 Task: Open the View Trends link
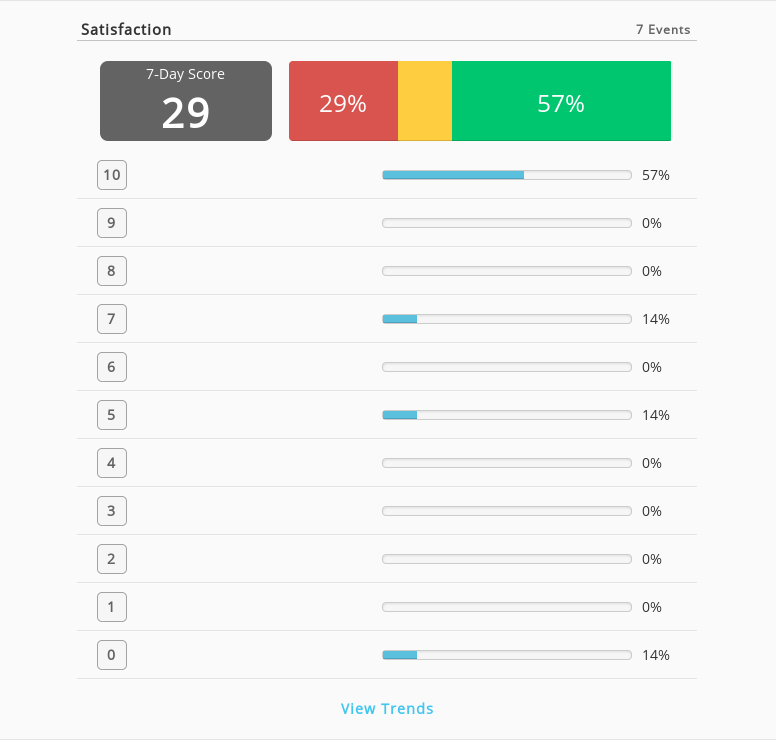pyautogui.click(x=387, y=708)
